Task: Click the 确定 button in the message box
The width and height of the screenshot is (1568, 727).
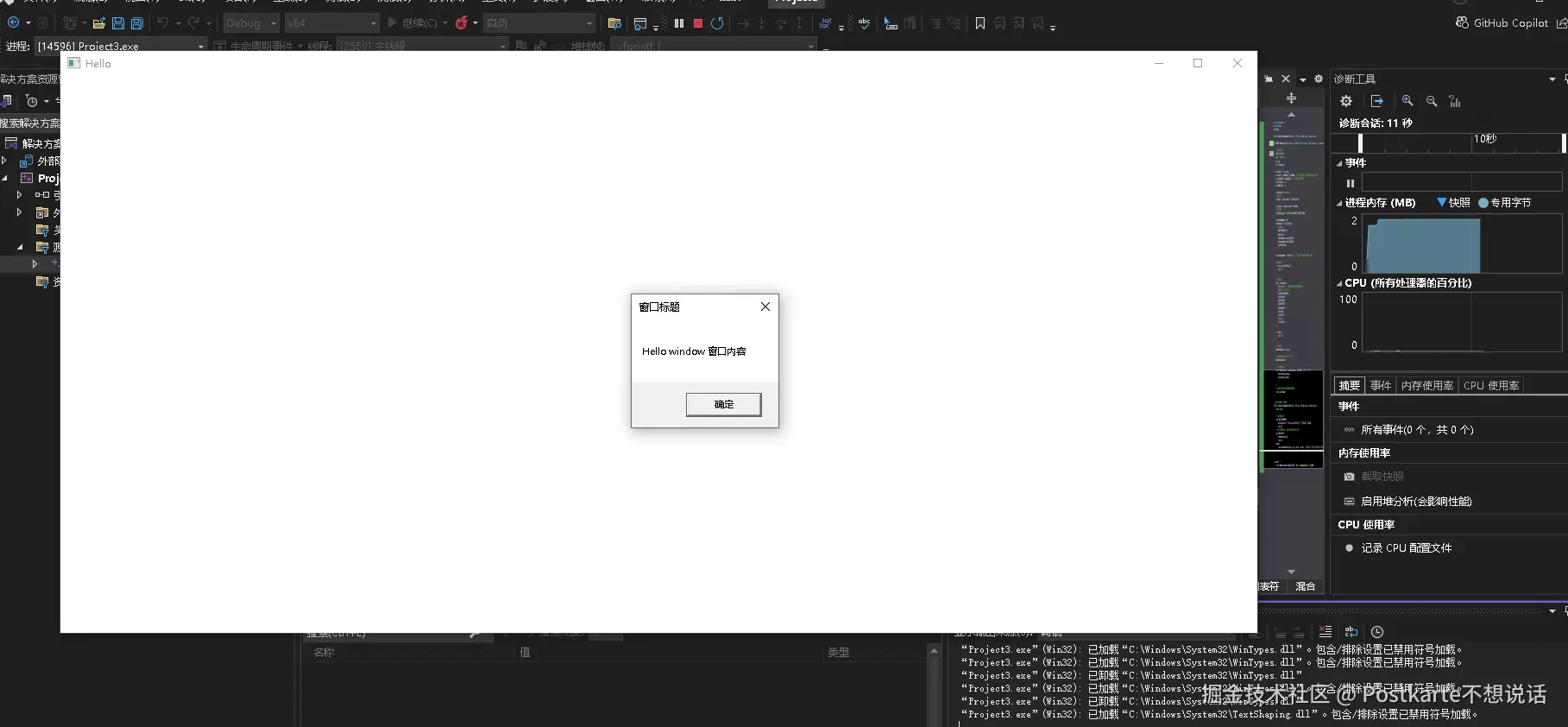Action: tap(723, 404)
